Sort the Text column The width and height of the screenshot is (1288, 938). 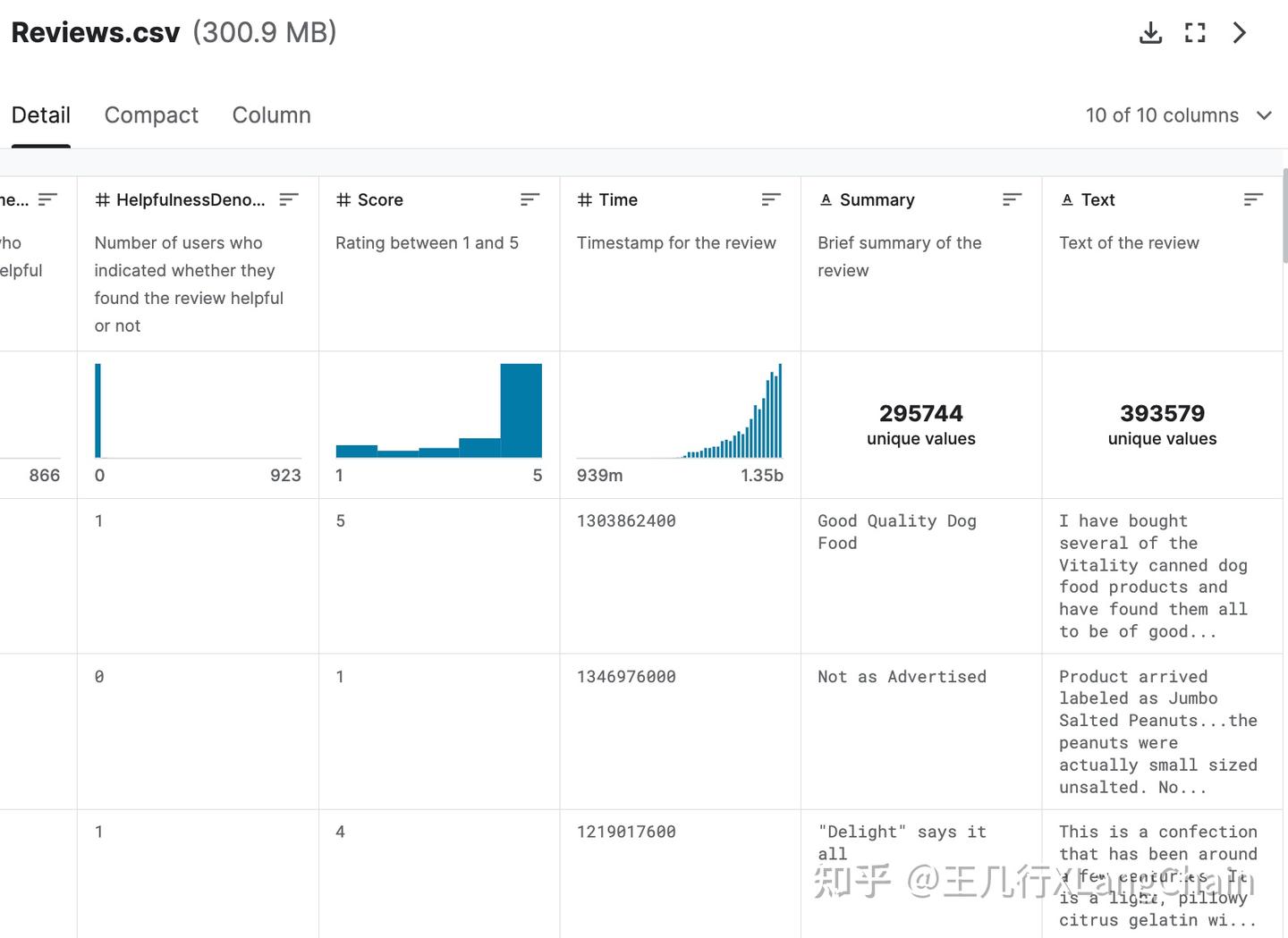[x=1253, y=199]
